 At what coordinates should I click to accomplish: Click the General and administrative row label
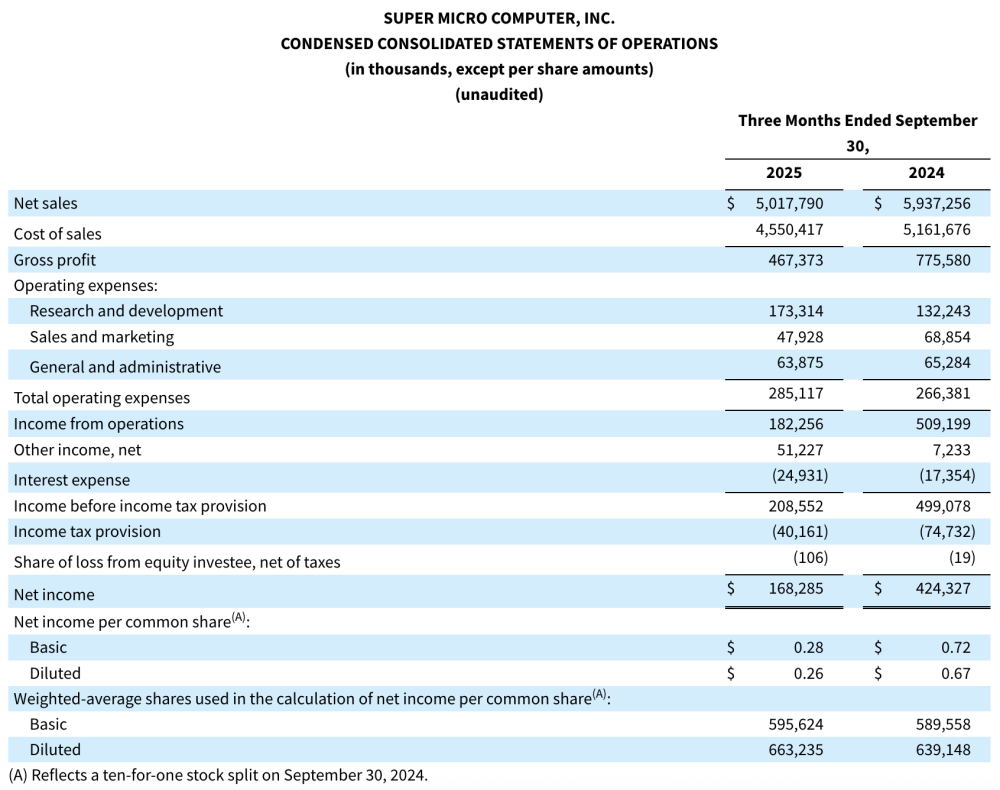click(125, 367)
